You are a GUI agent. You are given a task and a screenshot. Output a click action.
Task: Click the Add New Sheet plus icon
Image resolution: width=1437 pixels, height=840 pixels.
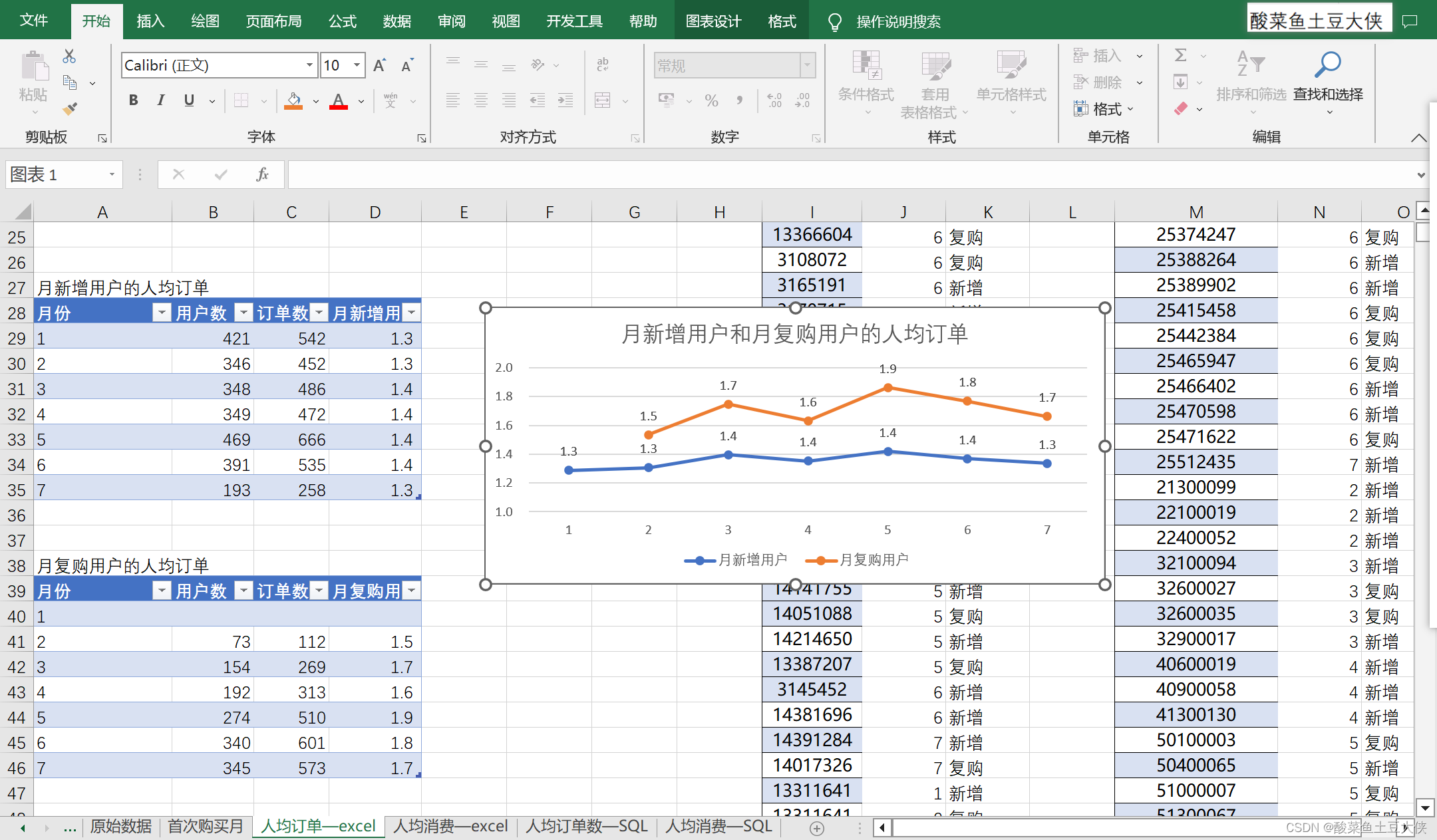pos(817,828)
